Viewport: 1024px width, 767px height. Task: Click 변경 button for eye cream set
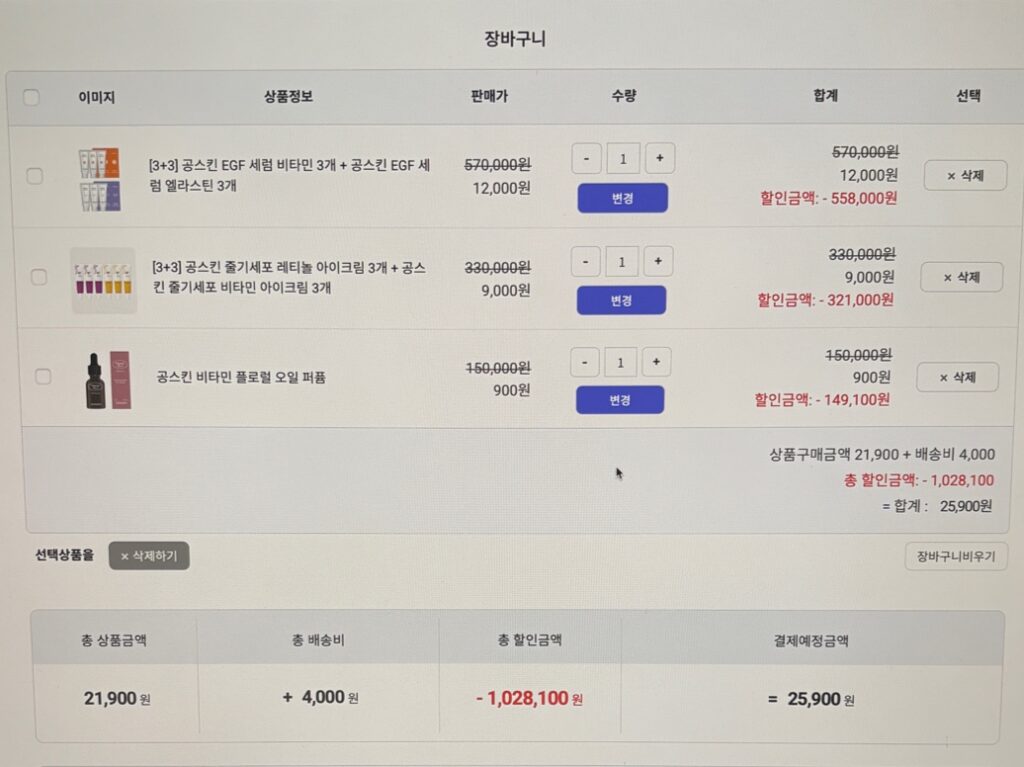tap(621, 301)
